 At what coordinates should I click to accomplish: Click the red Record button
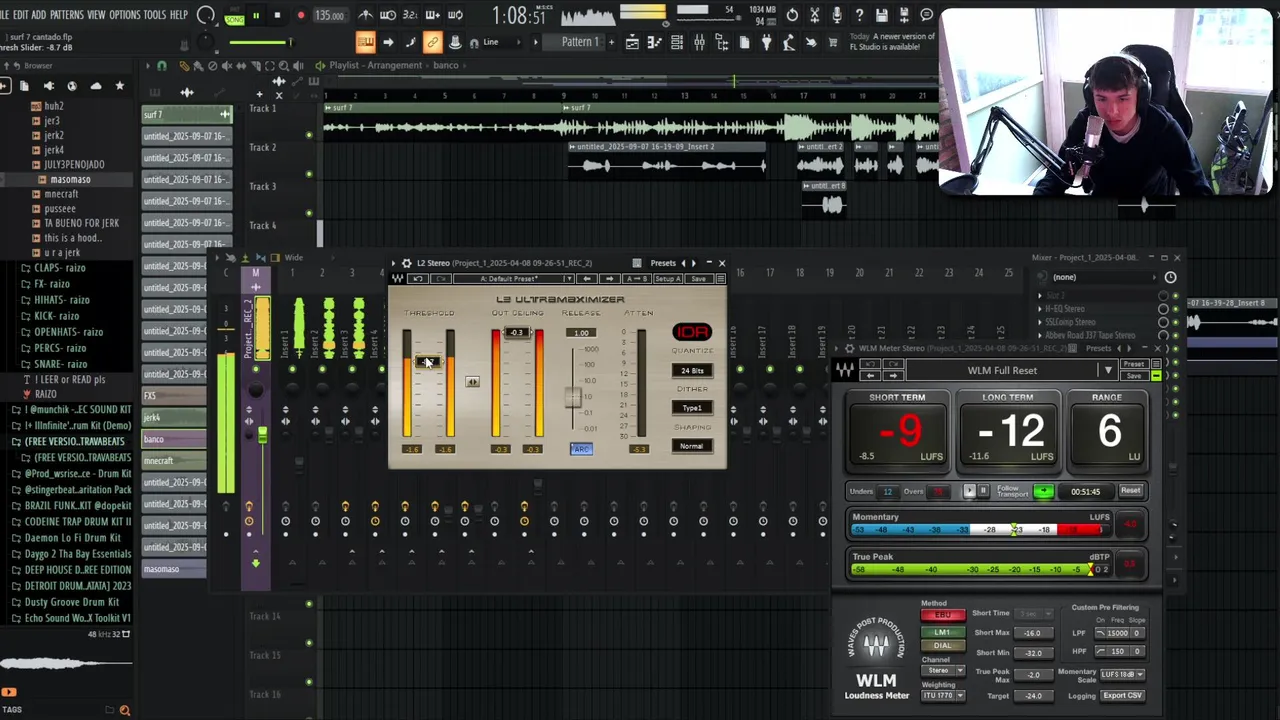300,15
